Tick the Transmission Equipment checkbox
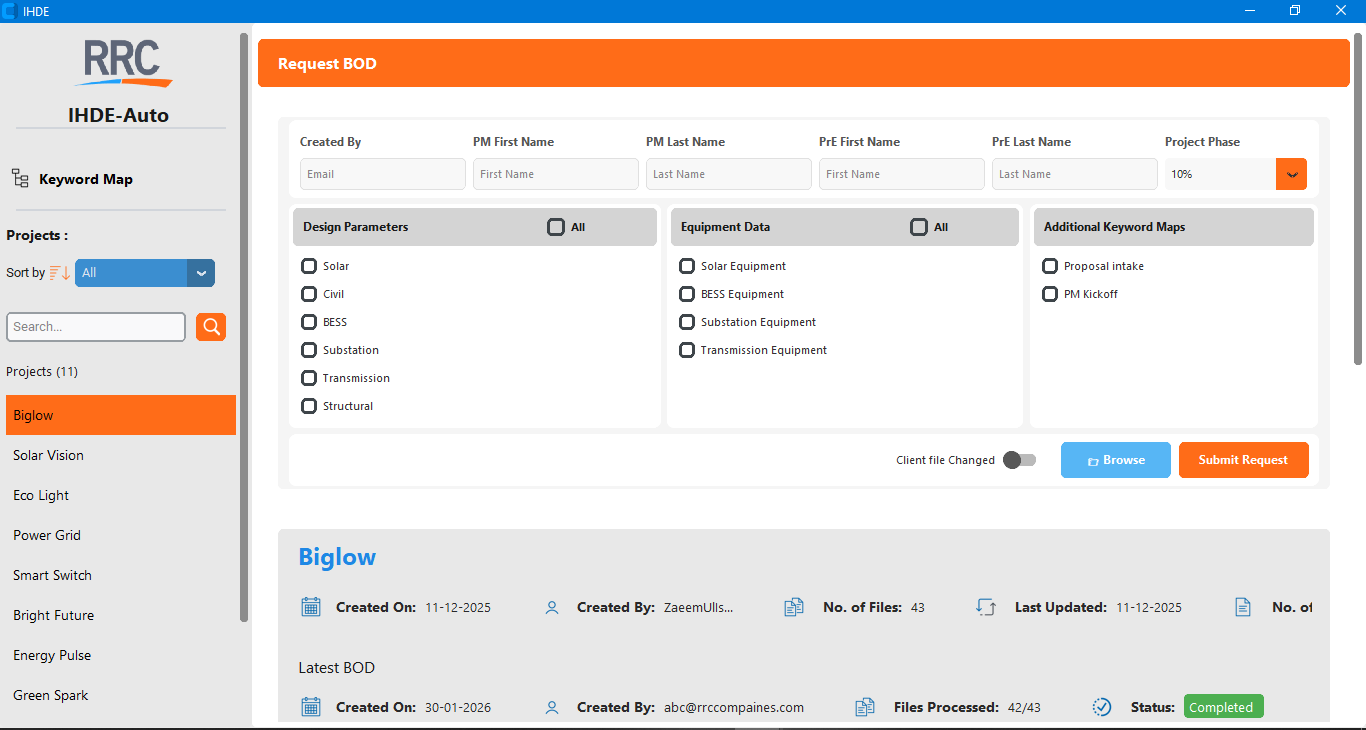Image resolution: width=1366 pixels, height=730 pixels. (687, 350)
